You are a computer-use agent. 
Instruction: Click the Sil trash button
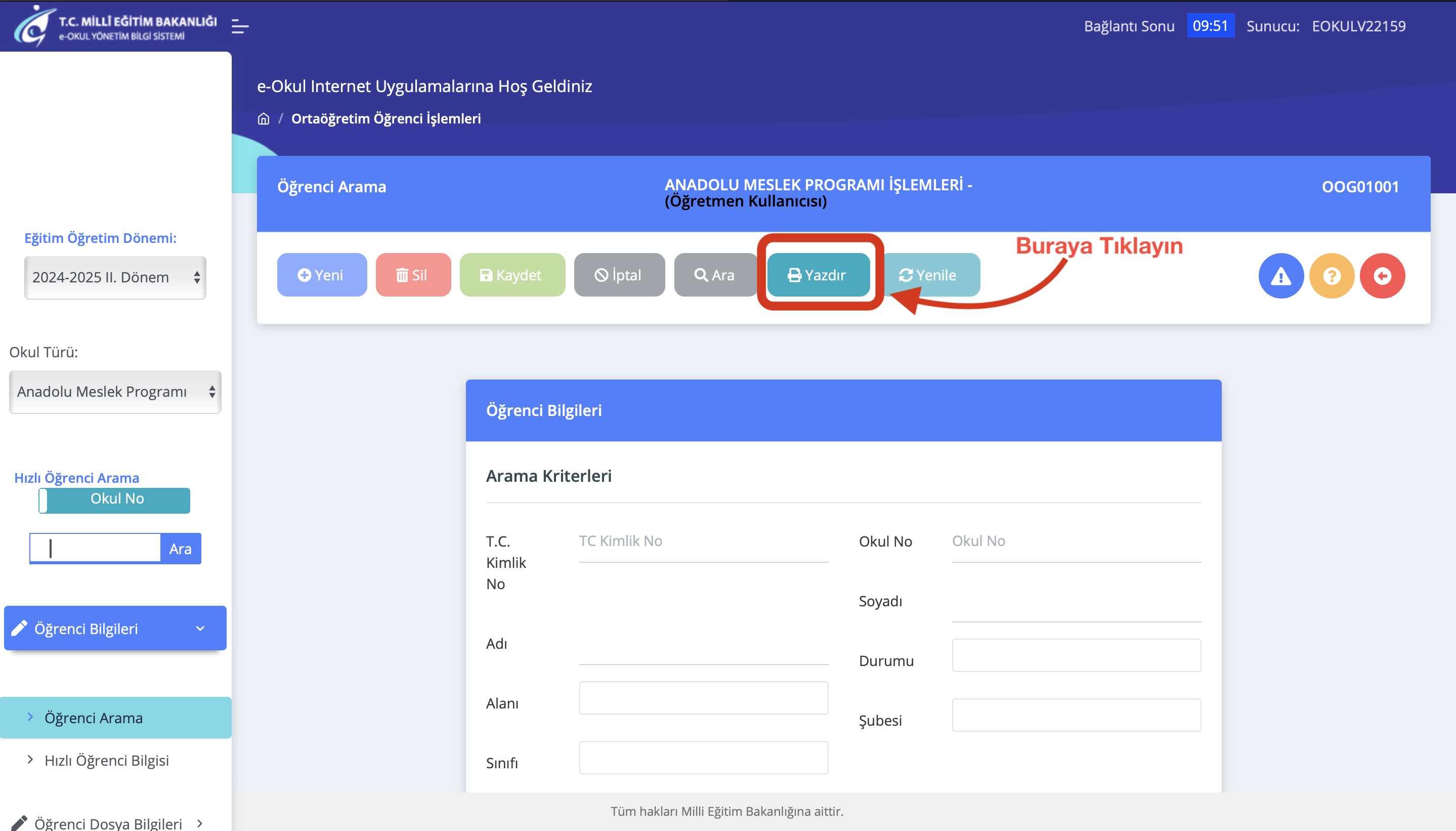pyautogui.click(x=412, y=275)
